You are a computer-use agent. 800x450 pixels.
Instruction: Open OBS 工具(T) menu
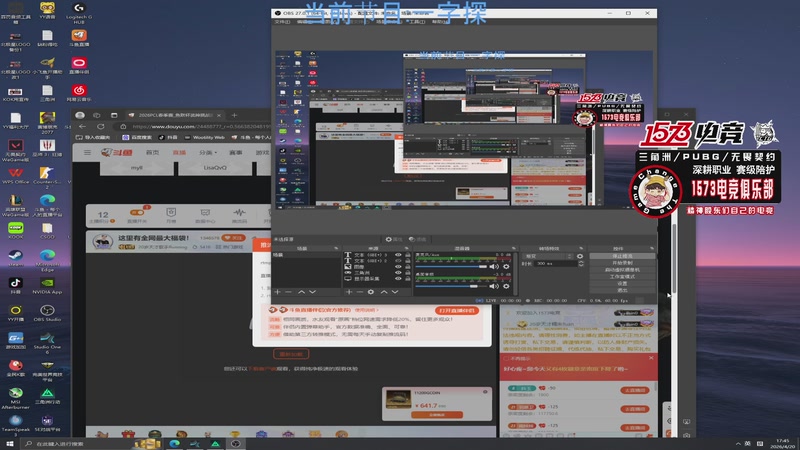[417, 22]
